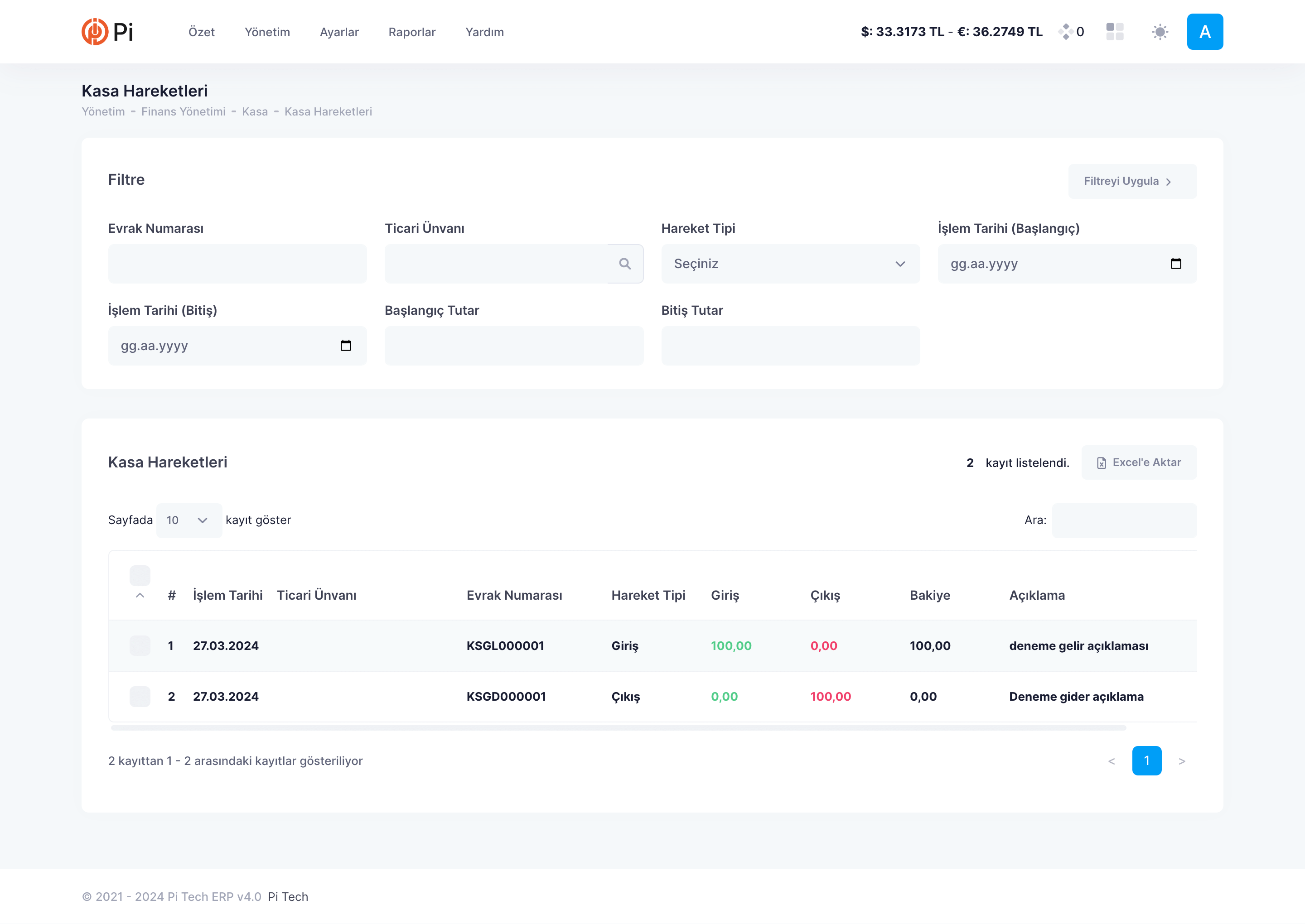
Task: Click the Ara search input field
Action: pyautogui.click(x=1123, y=520)
